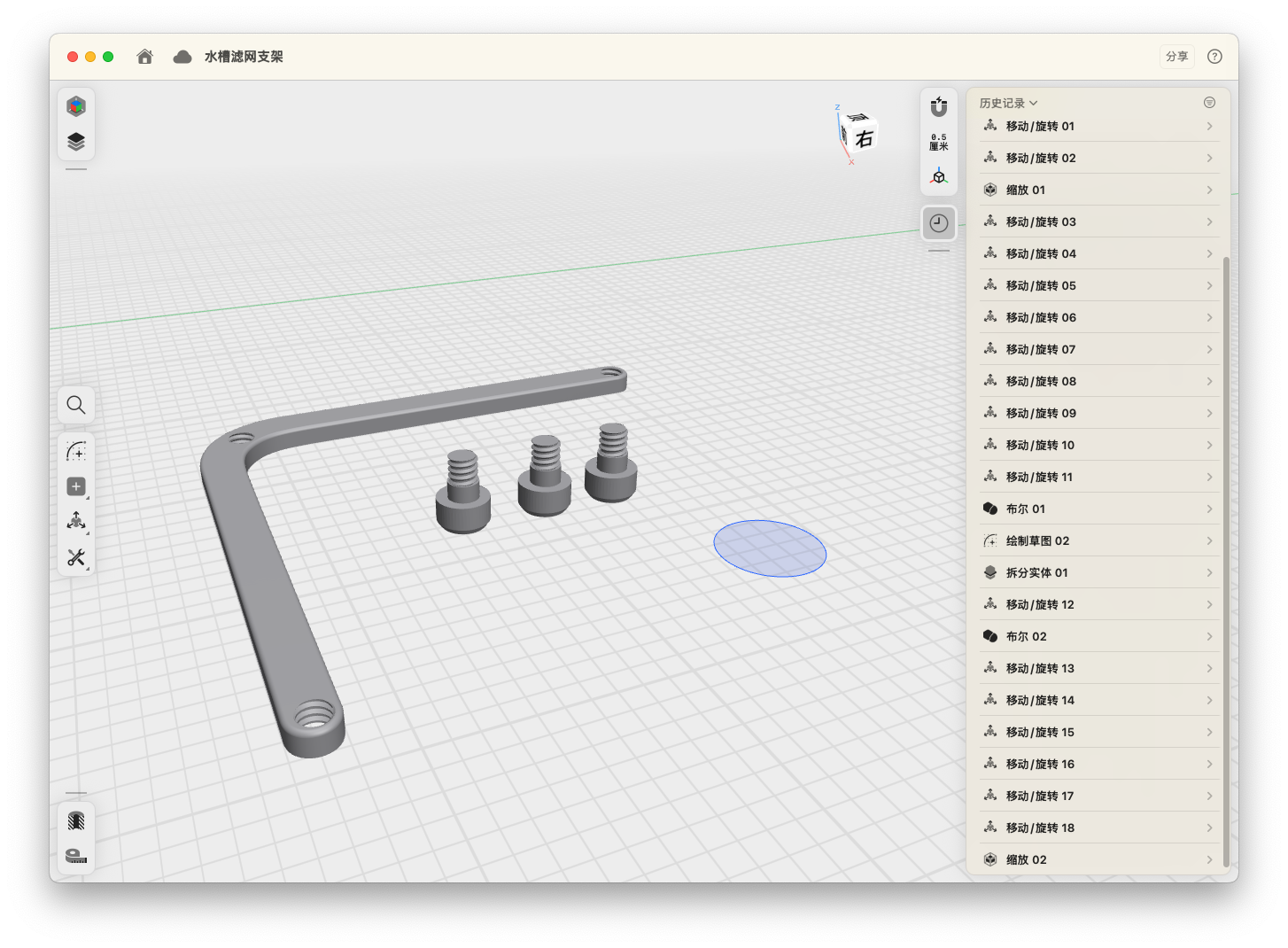1288x948 pixels.
Task: Change the 0.5 厘米 grid snap value
Action: (x=939, y=142)
